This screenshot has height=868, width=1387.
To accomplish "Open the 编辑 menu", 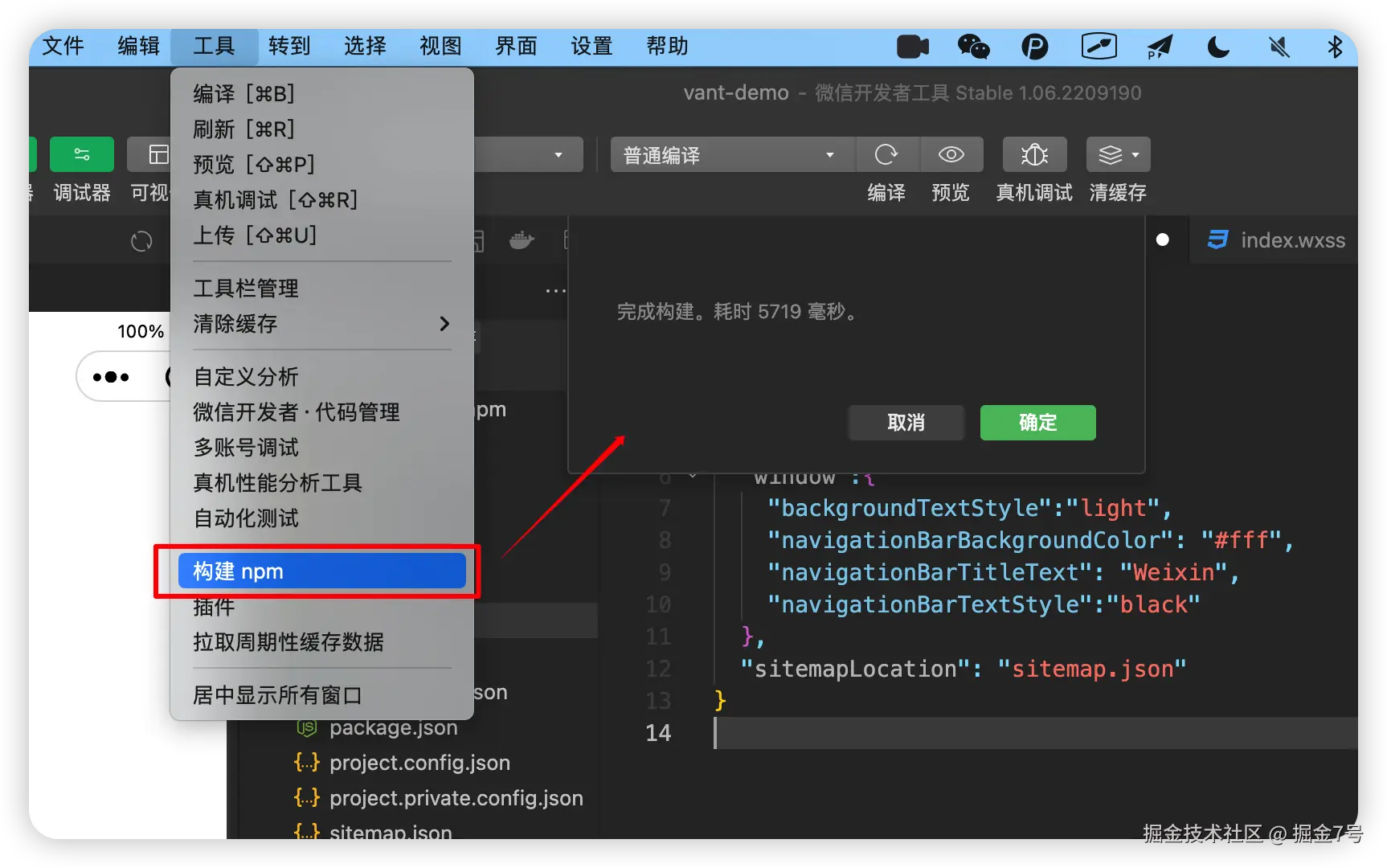I will coord(138,47).
